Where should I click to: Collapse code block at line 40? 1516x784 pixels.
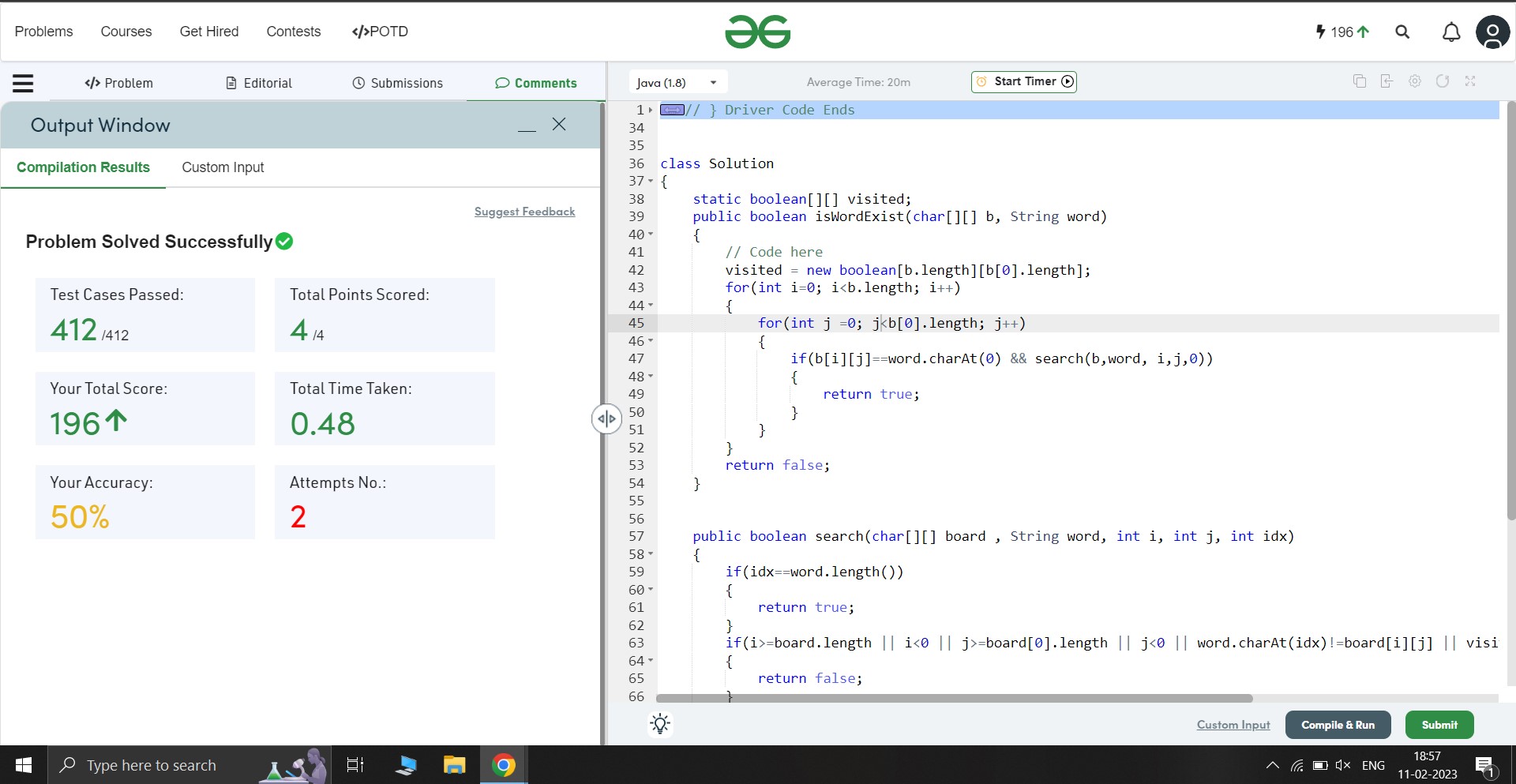(651, 234)
